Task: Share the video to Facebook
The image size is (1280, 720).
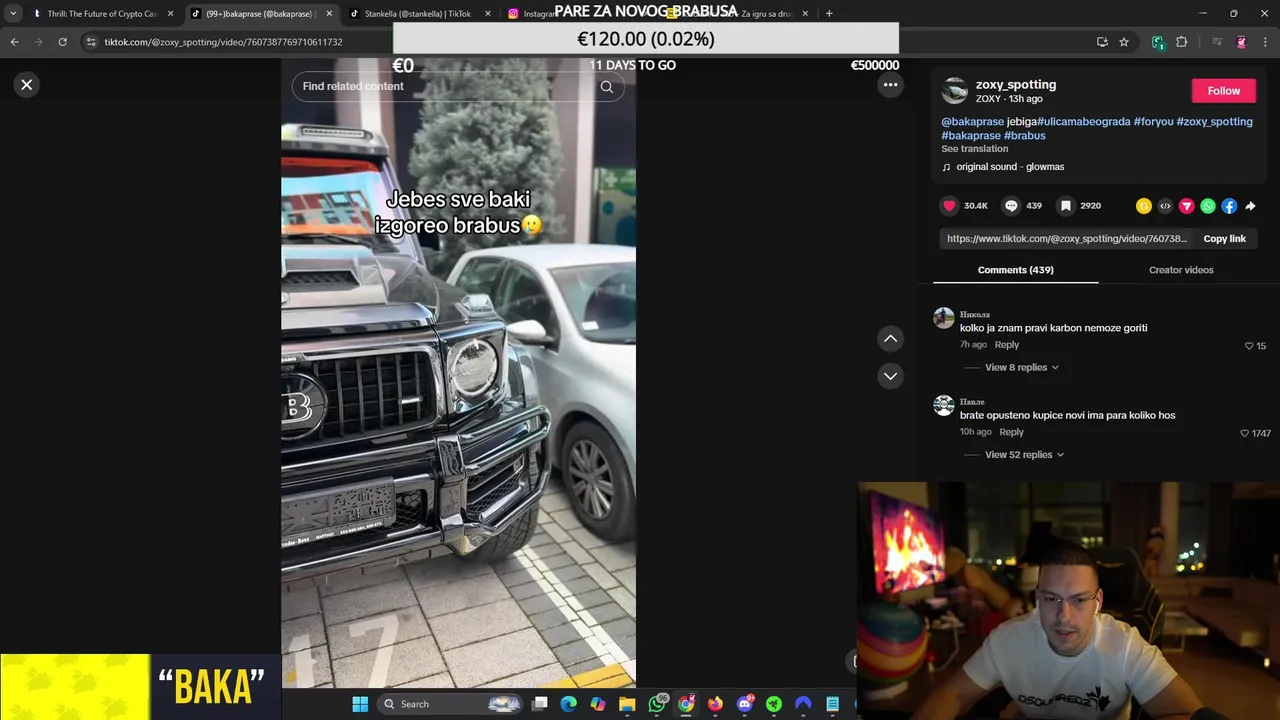Action: tap(1229, 206)
